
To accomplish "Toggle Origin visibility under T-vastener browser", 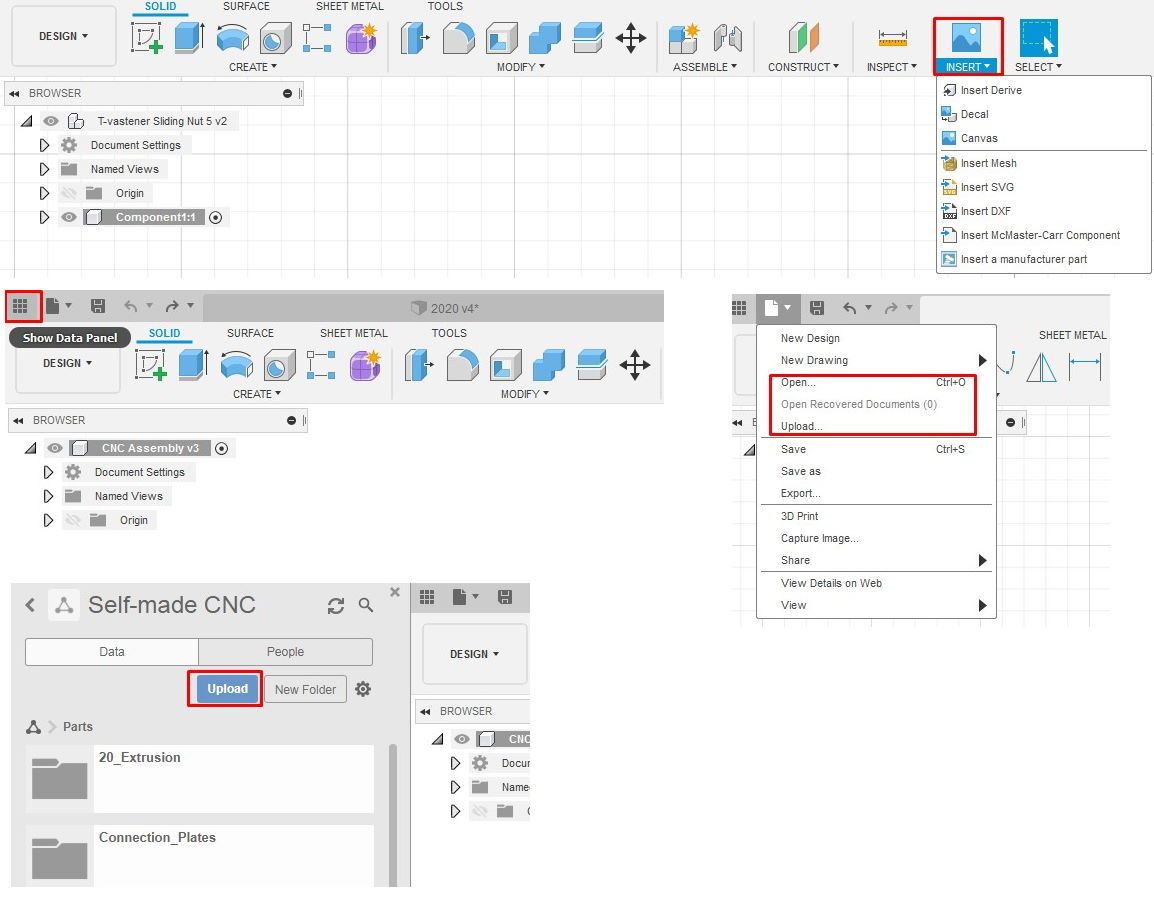I will pos(68,193).
